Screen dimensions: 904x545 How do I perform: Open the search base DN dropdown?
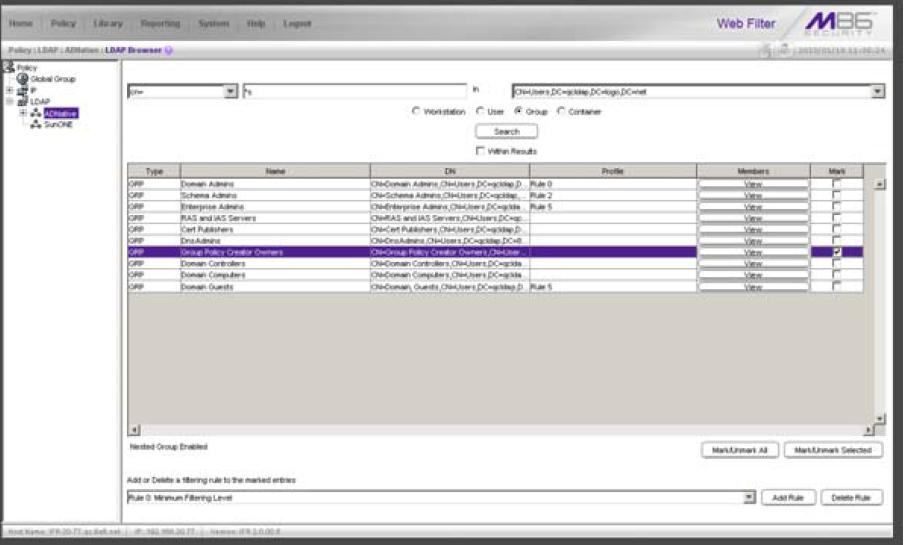[878, 92]
